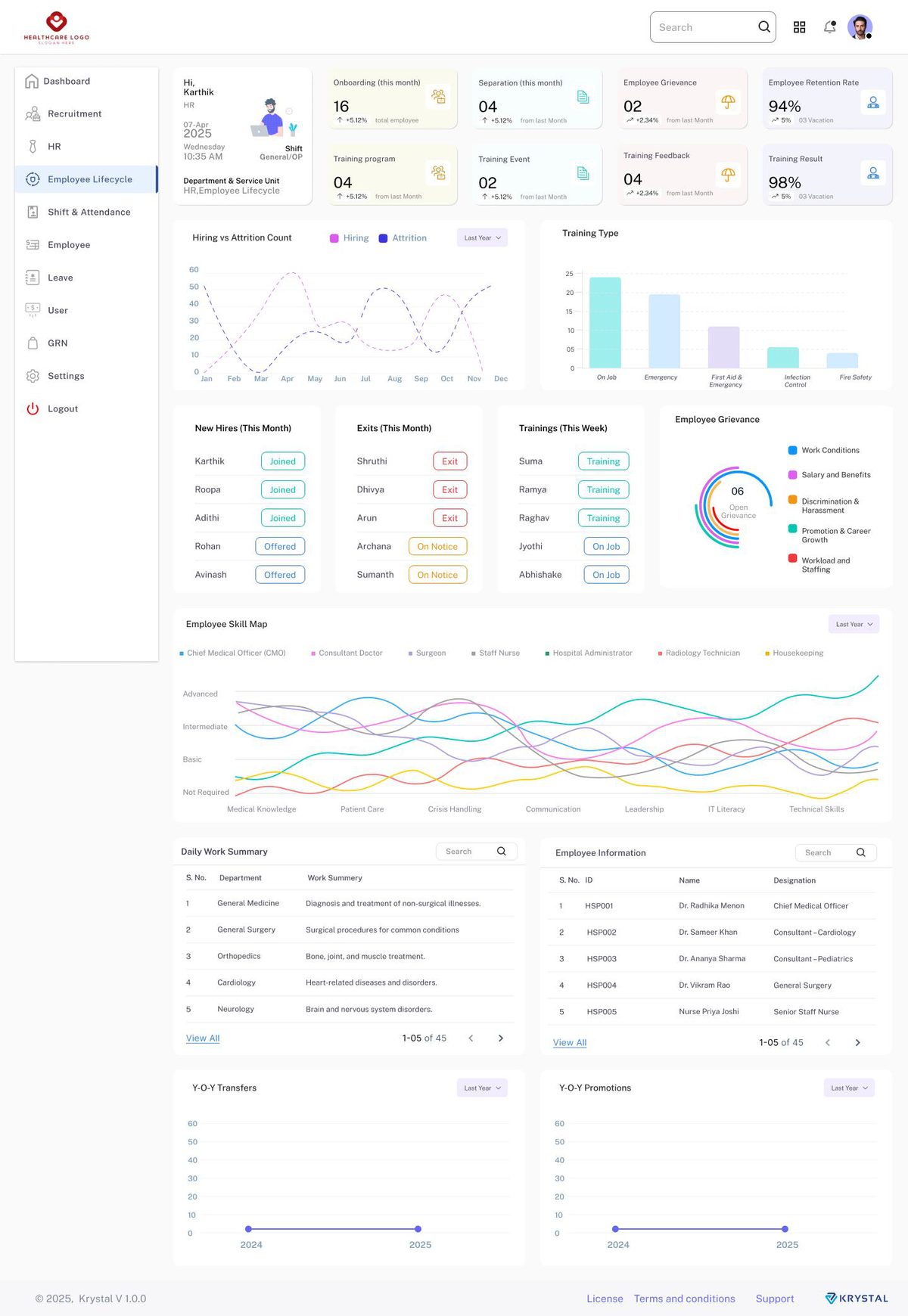908x1316 pixels.
Task: Click the Onboarding card people icon
Action: coord(438,96)
